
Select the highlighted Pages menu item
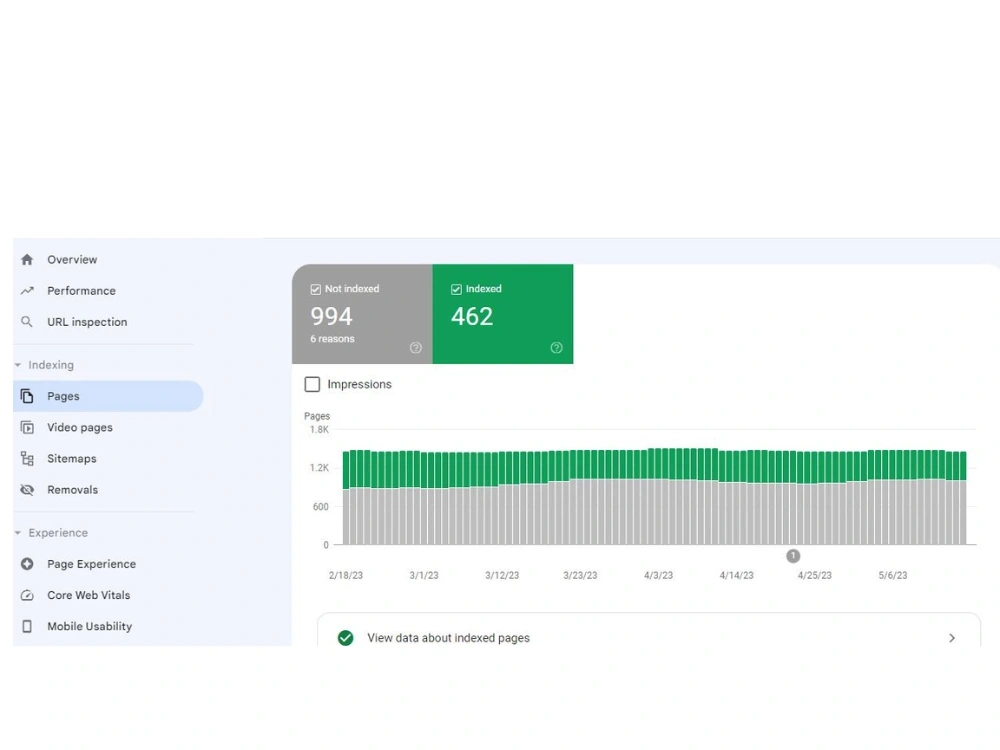coord(108,396)
